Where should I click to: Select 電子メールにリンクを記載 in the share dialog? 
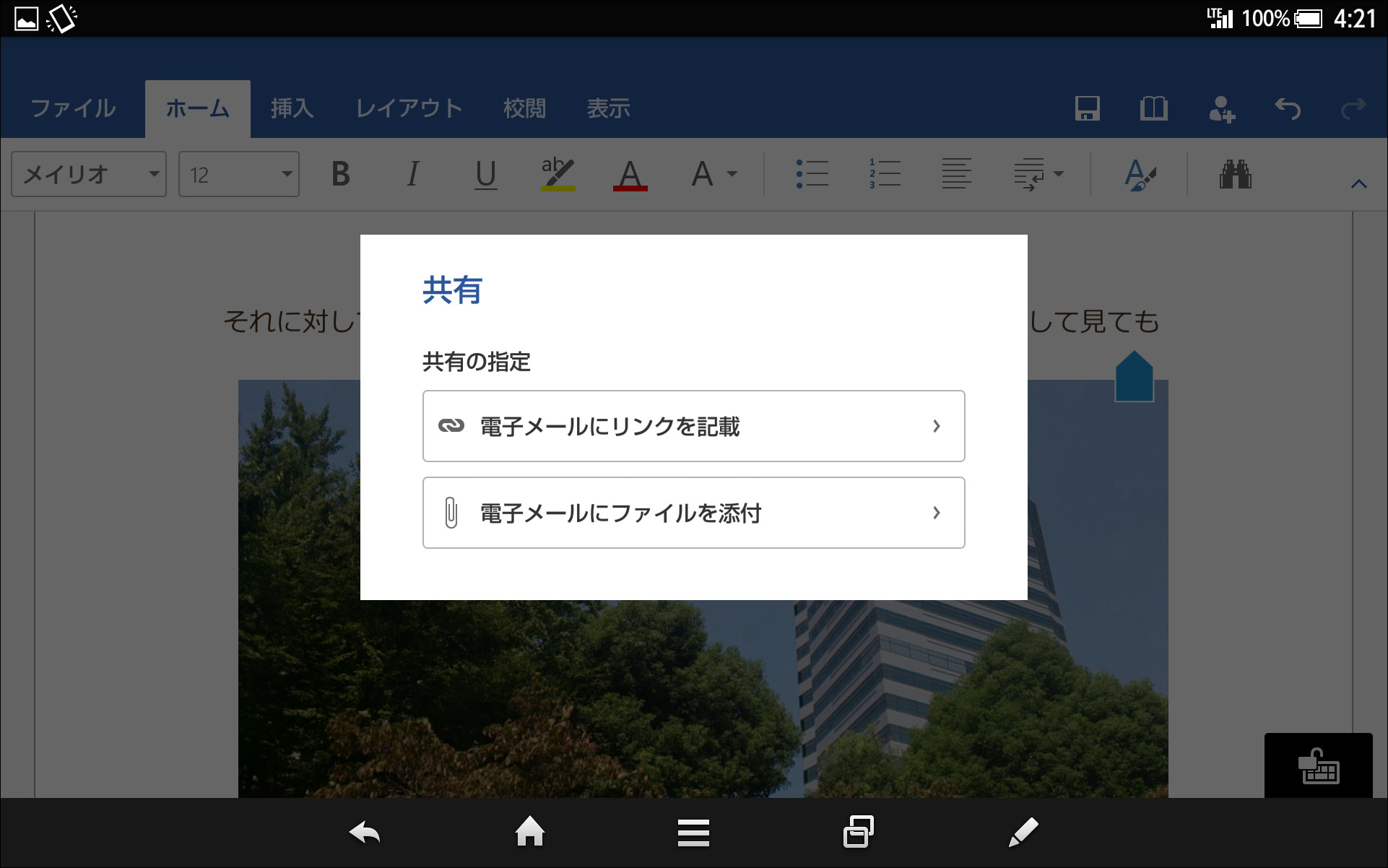click(x=693, y=426)
